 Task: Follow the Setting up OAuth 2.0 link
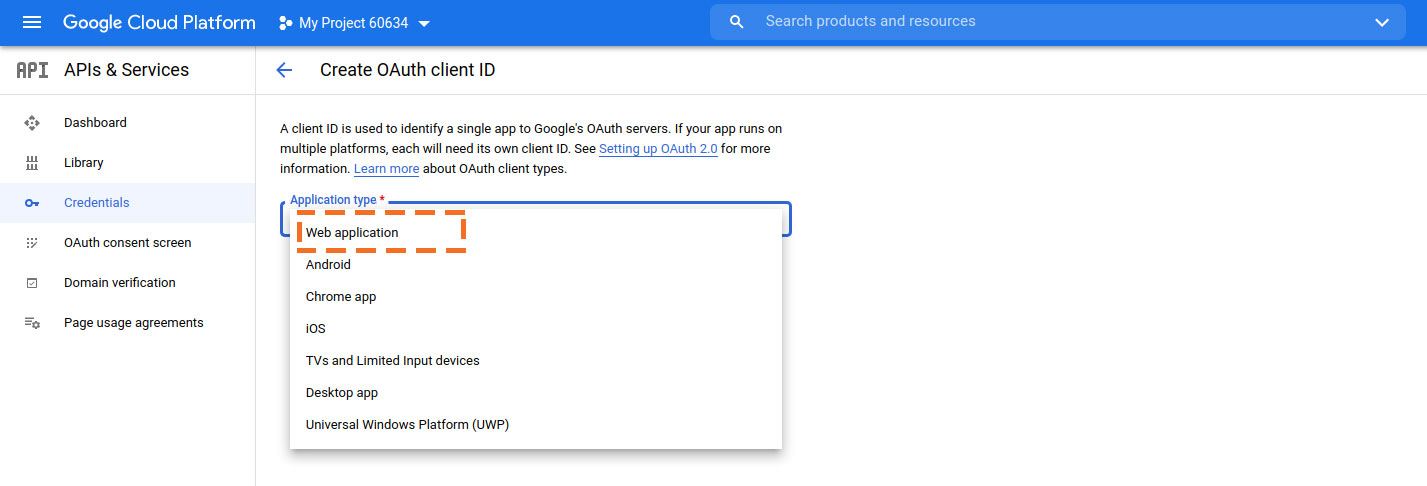pyautogui.click(x=658, y=149)
